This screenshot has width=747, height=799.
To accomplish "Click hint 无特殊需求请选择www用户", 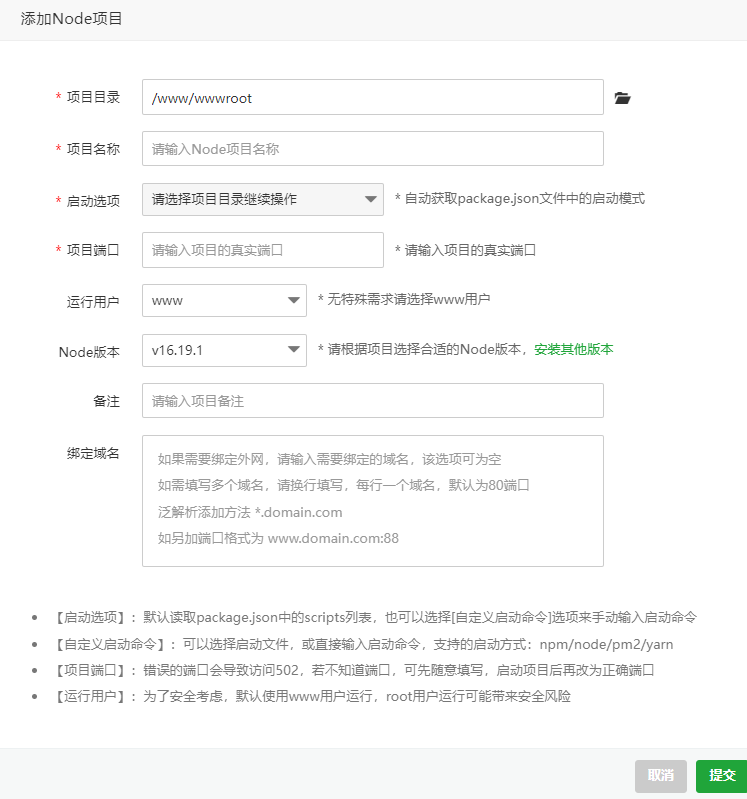I will tap(404, 299).
